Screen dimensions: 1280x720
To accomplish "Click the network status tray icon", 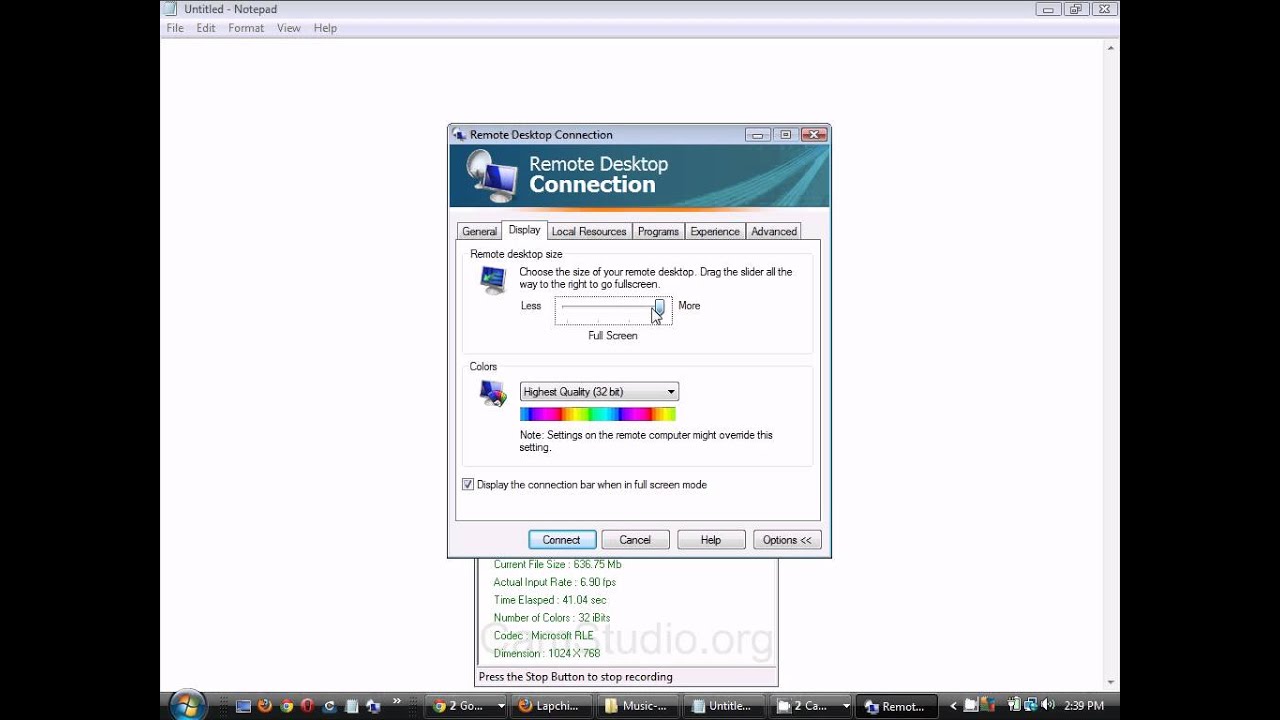I will pyautogui.click(x=1030, y=706).
